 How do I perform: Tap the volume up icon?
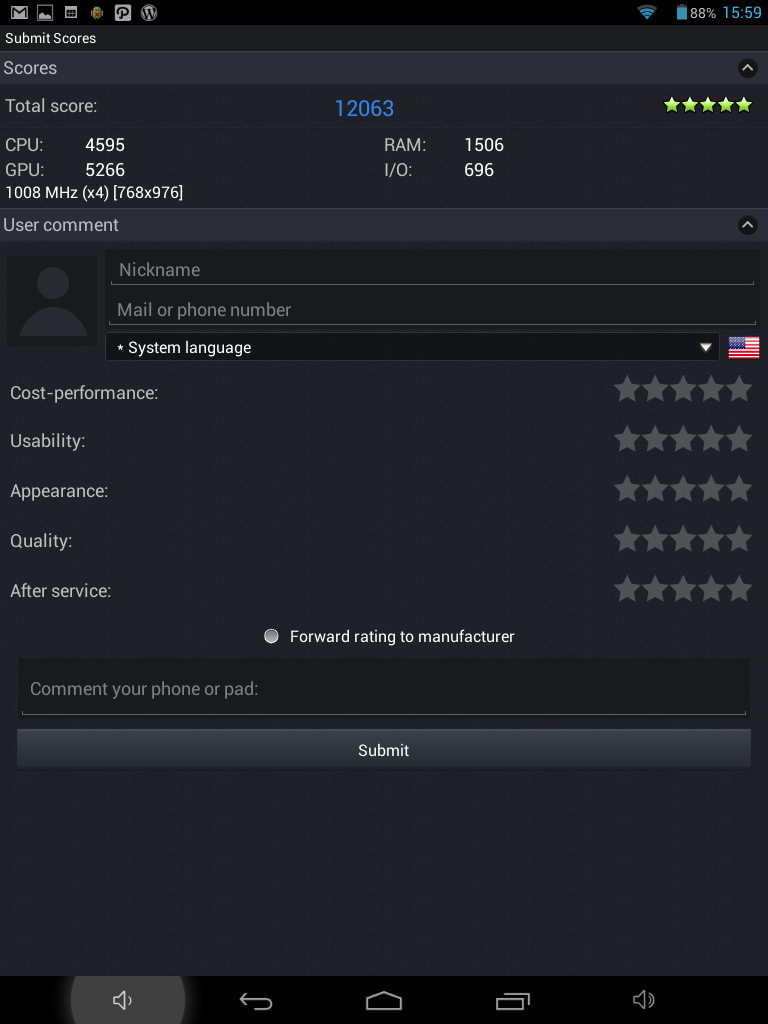point(644,1000)
